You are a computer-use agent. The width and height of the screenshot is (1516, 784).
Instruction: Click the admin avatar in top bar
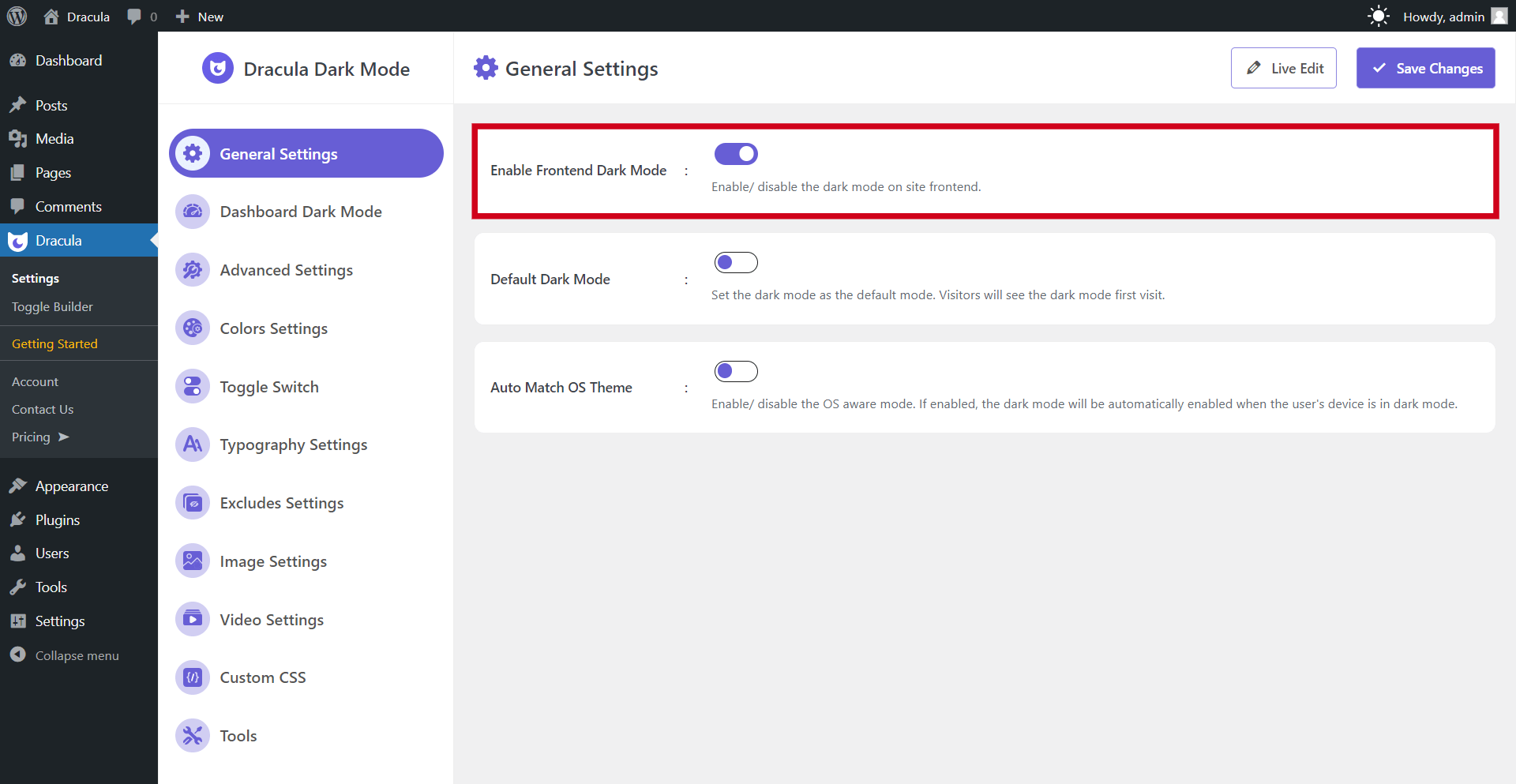pyautogui.click(x=1499, y=17)
